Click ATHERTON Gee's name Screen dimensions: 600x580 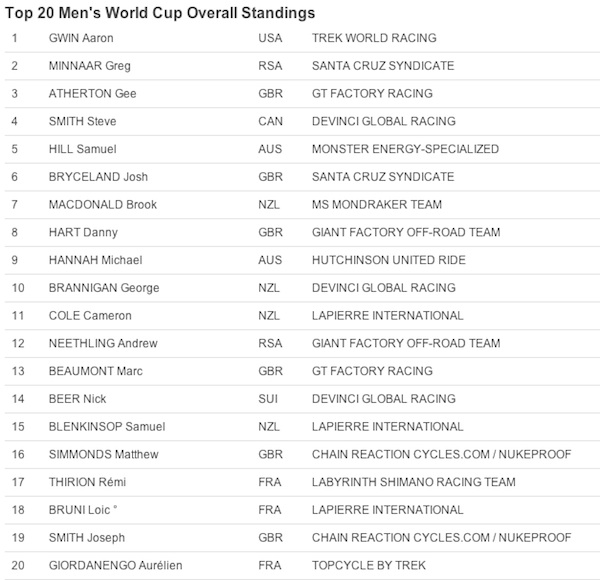(93, 93)
